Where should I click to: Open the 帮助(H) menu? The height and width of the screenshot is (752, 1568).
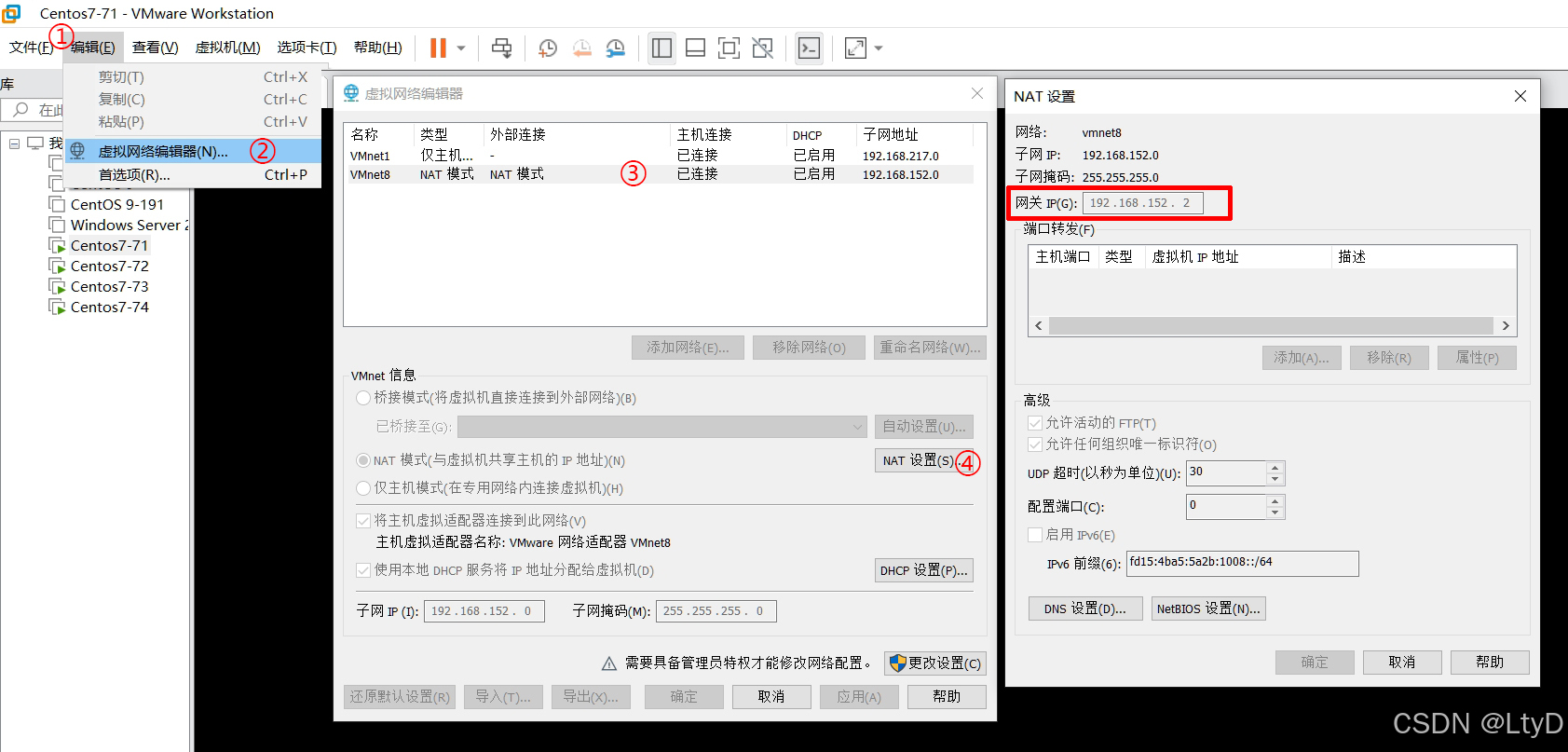click(x=377, y=48)
